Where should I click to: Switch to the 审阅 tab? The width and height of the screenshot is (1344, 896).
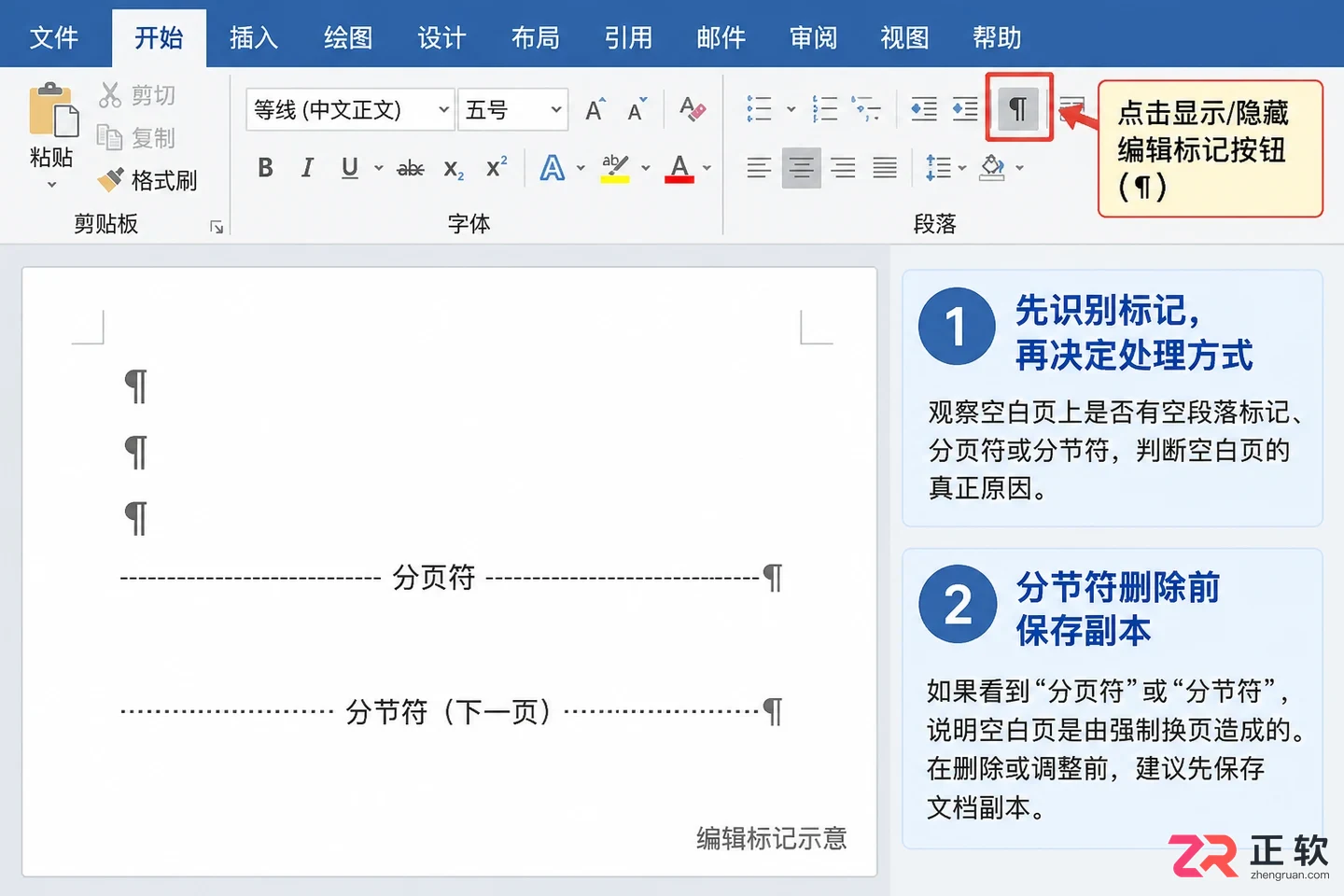coord(814,37)
